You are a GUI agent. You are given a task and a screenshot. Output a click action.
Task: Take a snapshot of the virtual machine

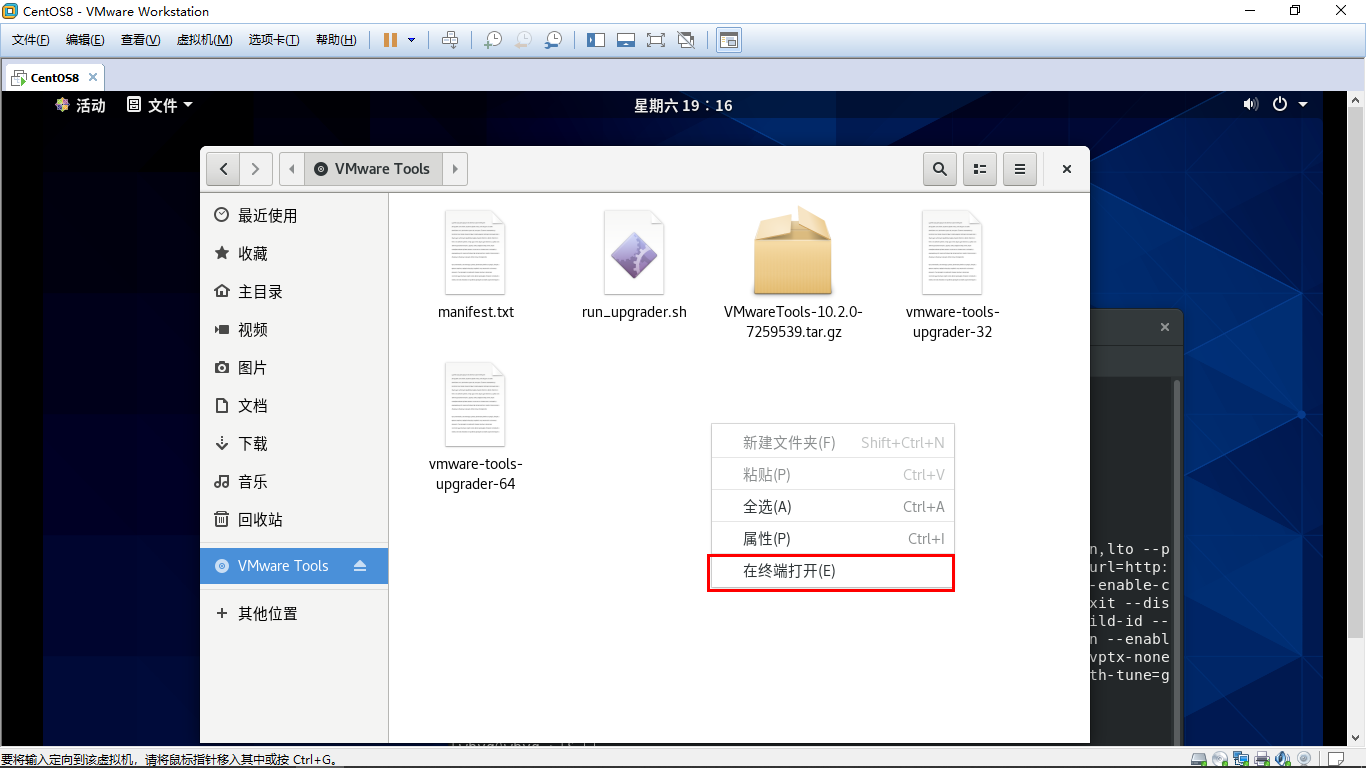(x=493, y=40)
